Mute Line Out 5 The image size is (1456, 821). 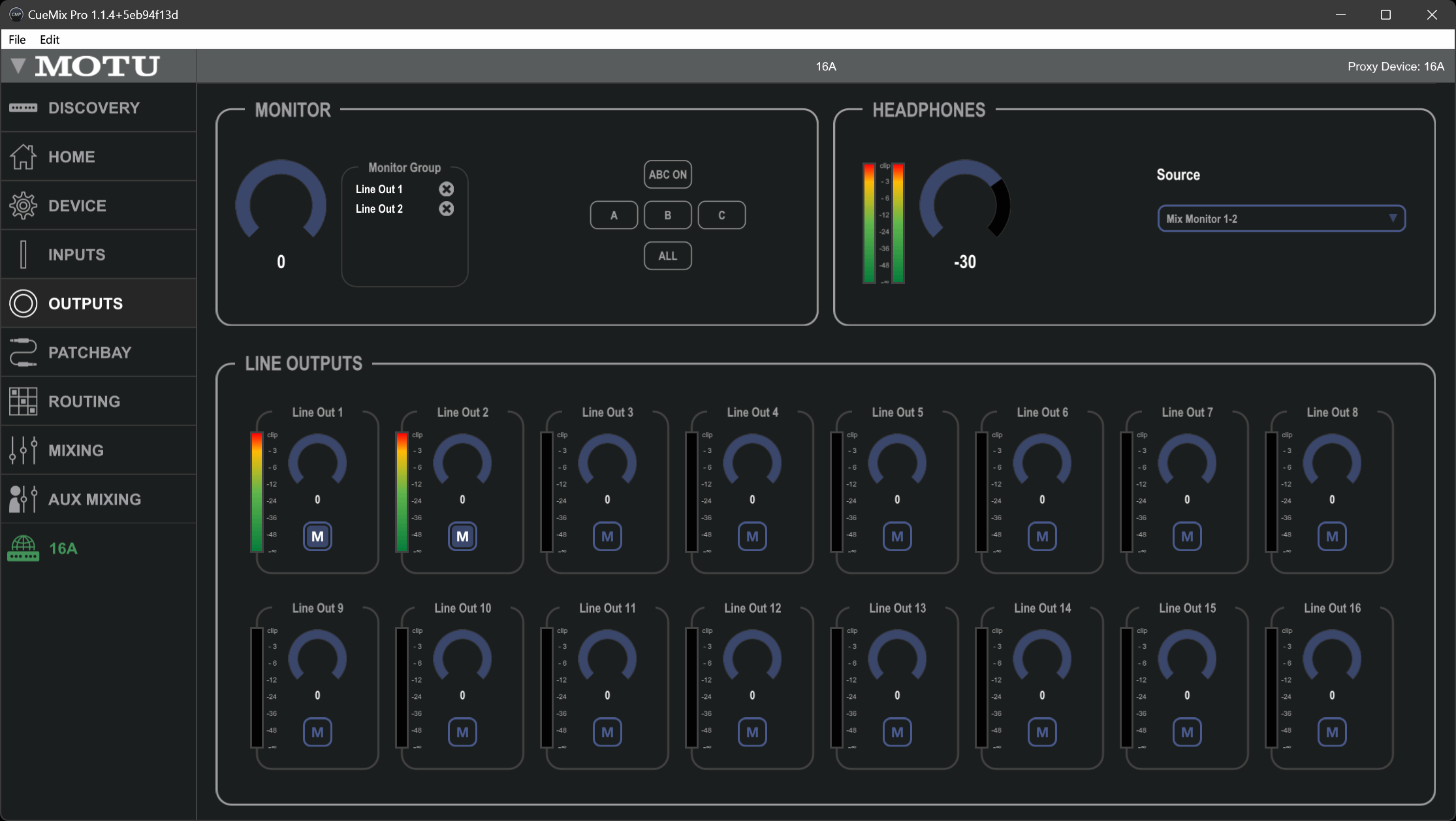(x=897, y=536)
